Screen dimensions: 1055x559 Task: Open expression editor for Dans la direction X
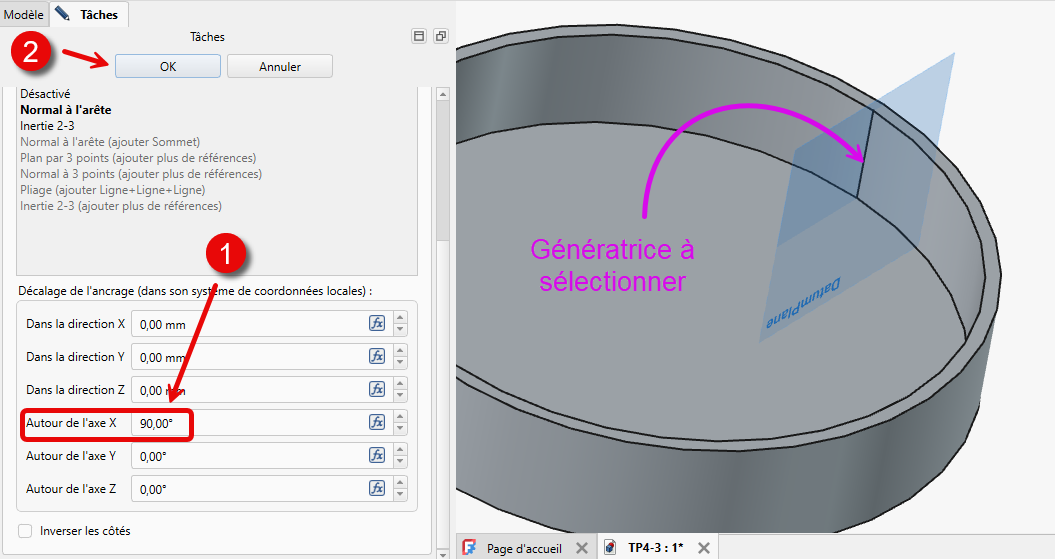click(x=377, y=323)
